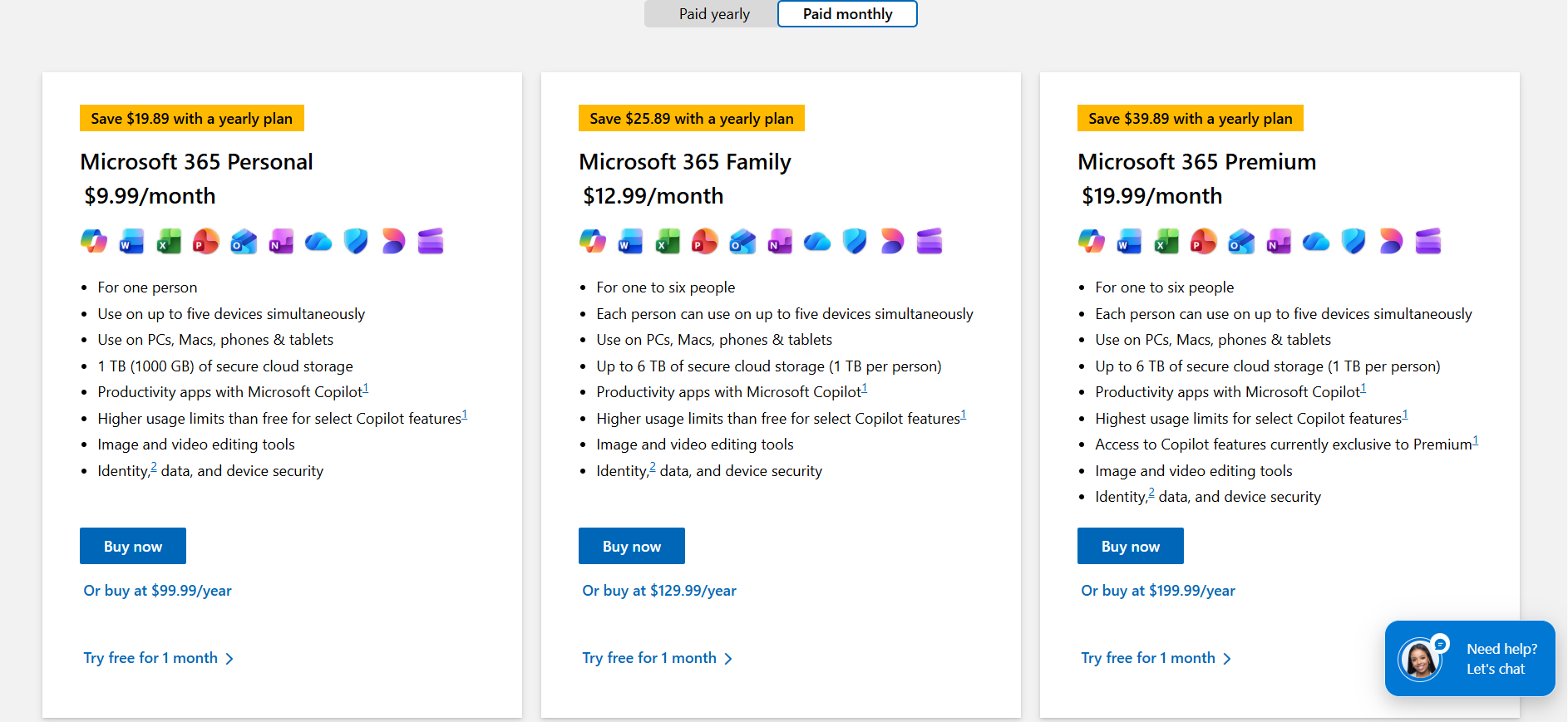Click the Defender shield icon in the Family plan

coord(855,242)
